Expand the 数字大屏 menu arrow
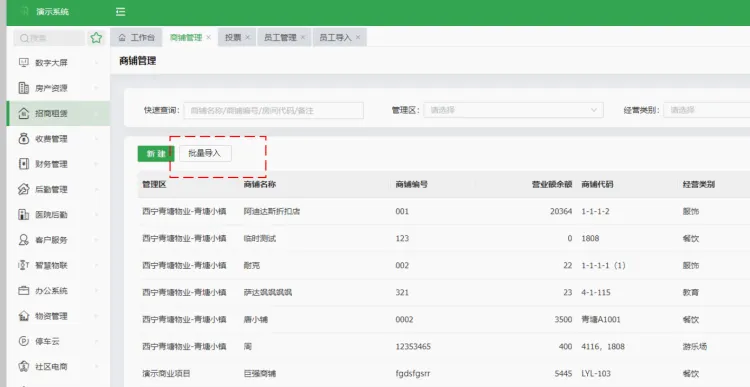The width and height of the screenshot is (750, 387). pos(97,63)
